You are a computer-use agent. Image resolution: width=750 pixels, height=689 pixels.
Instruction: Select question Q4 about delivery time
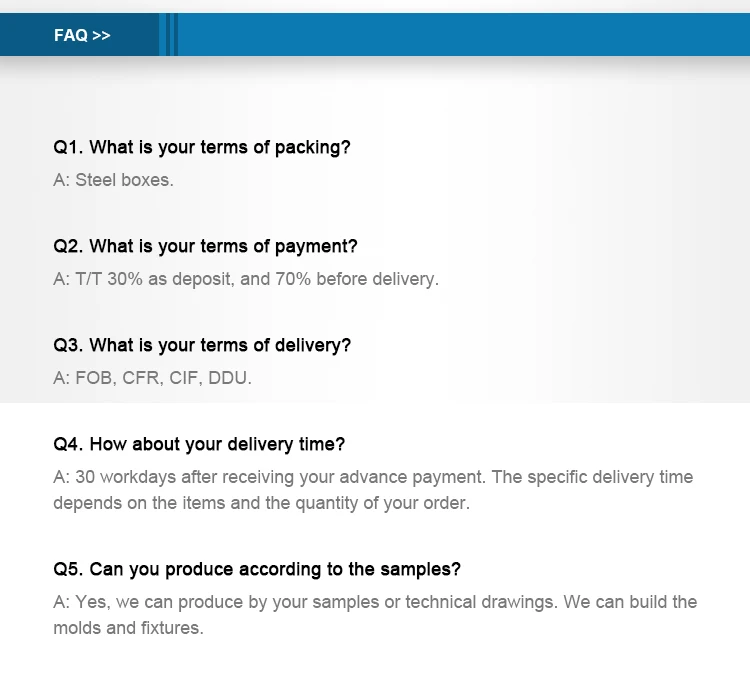[199, 444]
